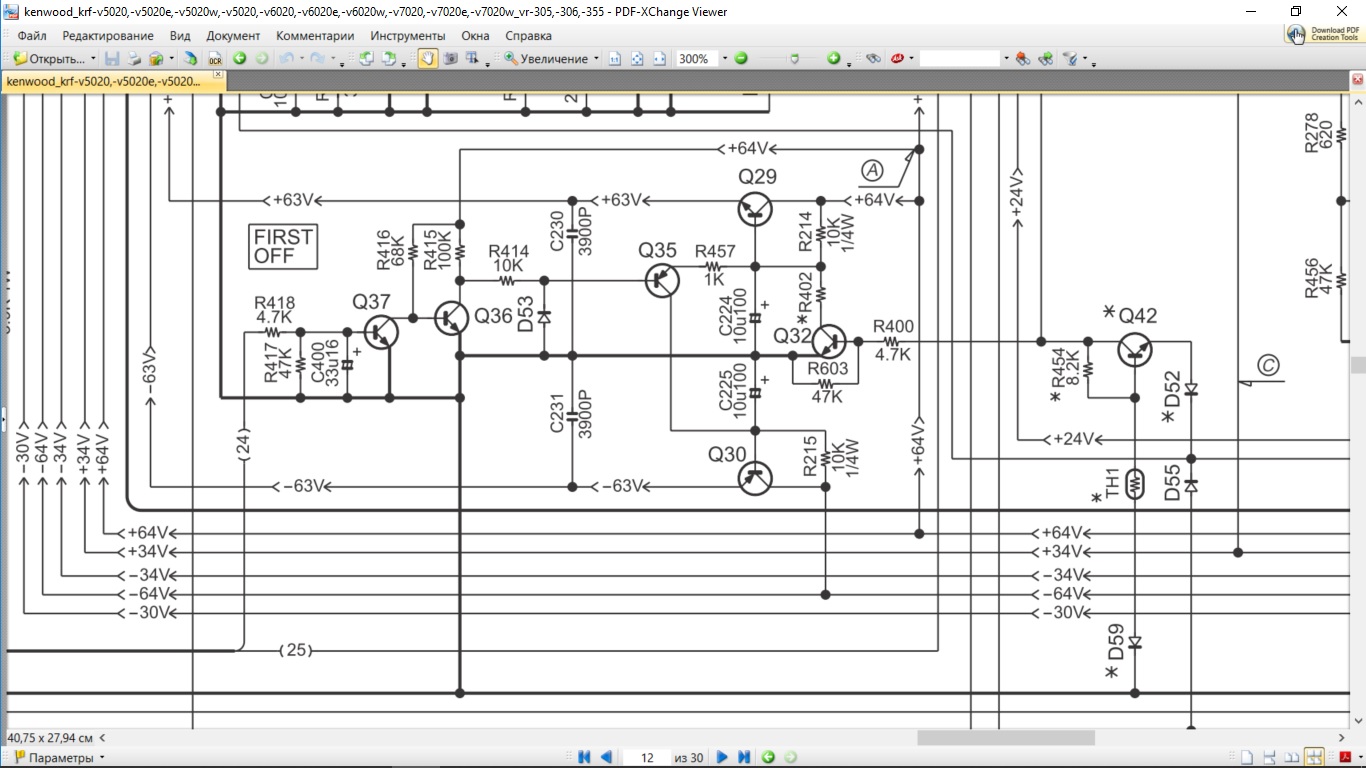Jump to the first page

585,758
